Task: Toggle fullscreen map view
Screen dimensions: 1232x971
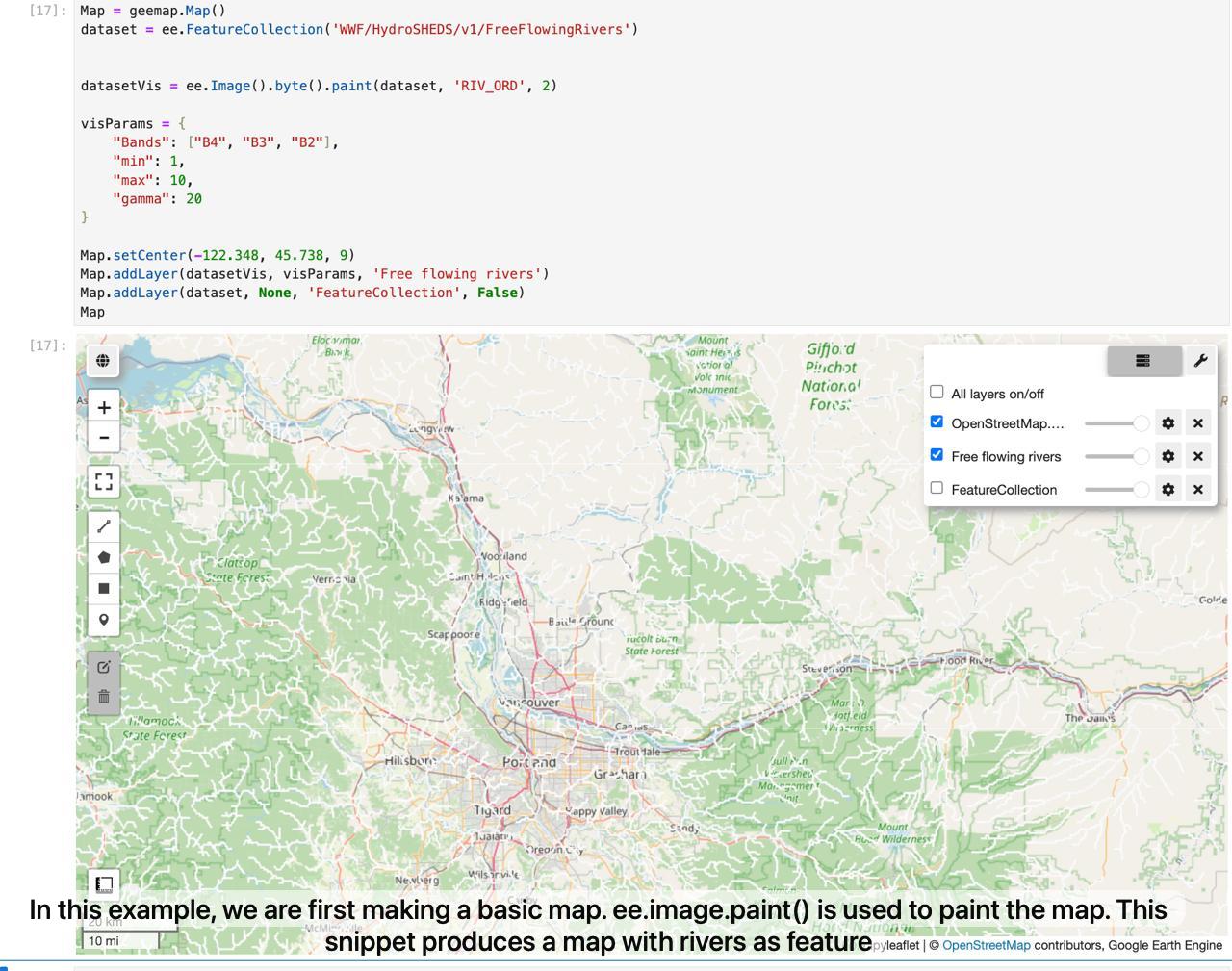Action: pos(104,481)
